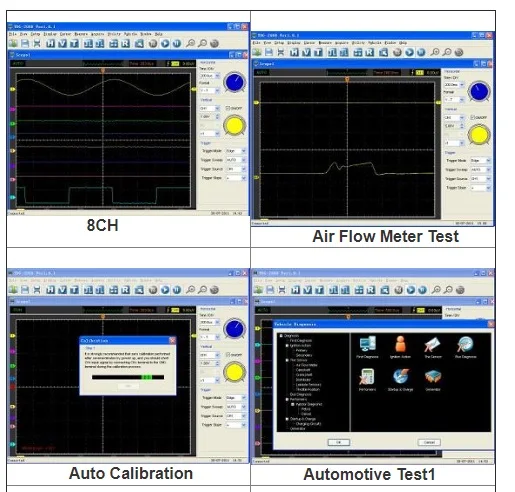Select Camshaft in diagnosis tree

tap(303, 370)
